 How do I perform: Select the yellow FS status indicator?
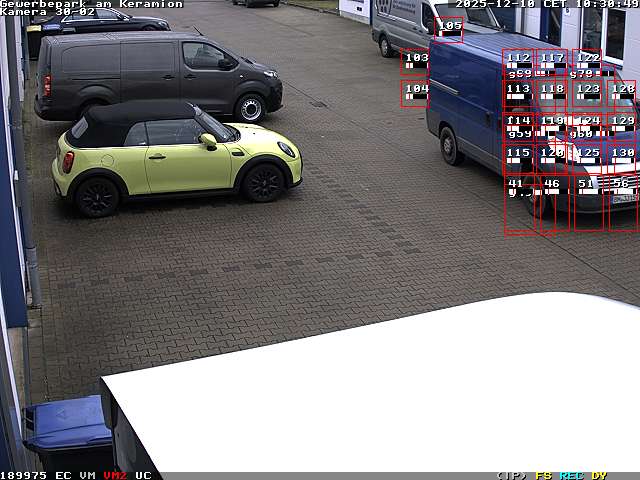tap(543, 475)
